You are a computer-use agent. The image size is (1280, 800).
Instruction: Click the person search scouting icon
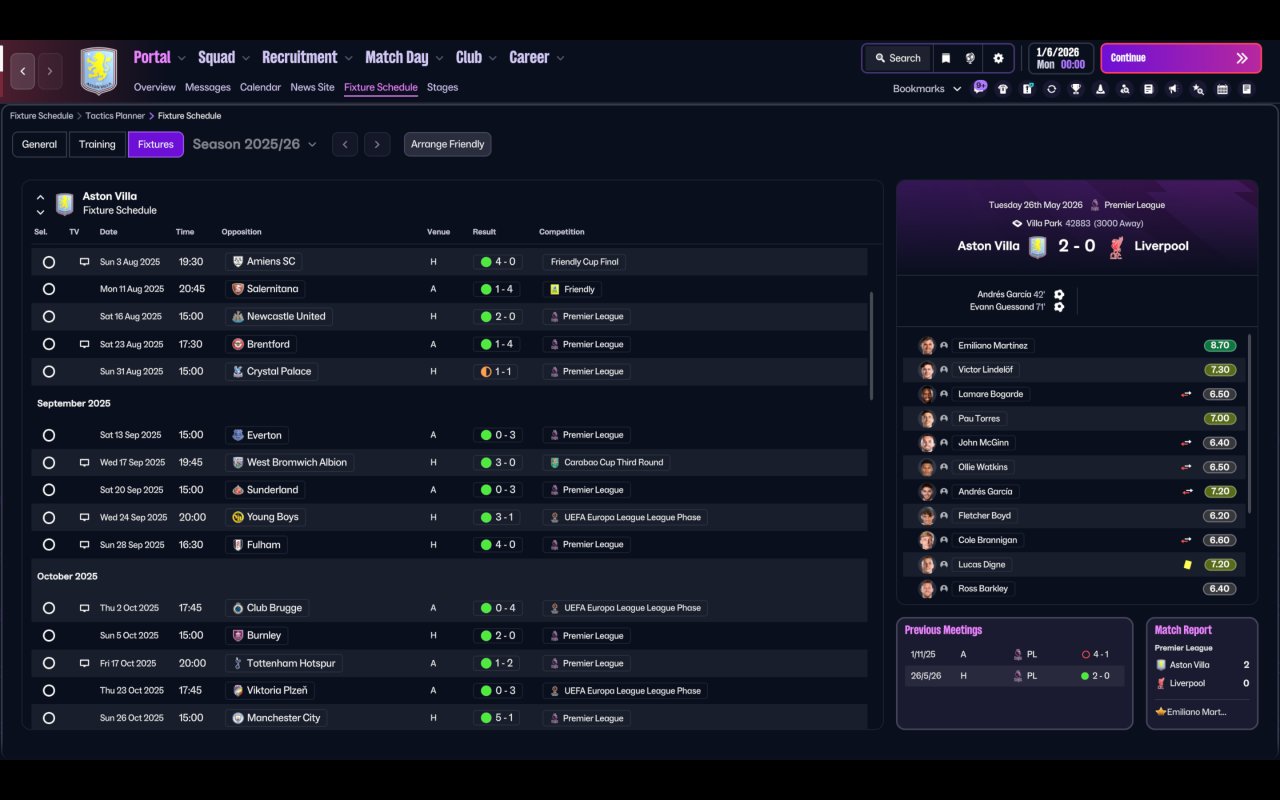coord(1124,89)
